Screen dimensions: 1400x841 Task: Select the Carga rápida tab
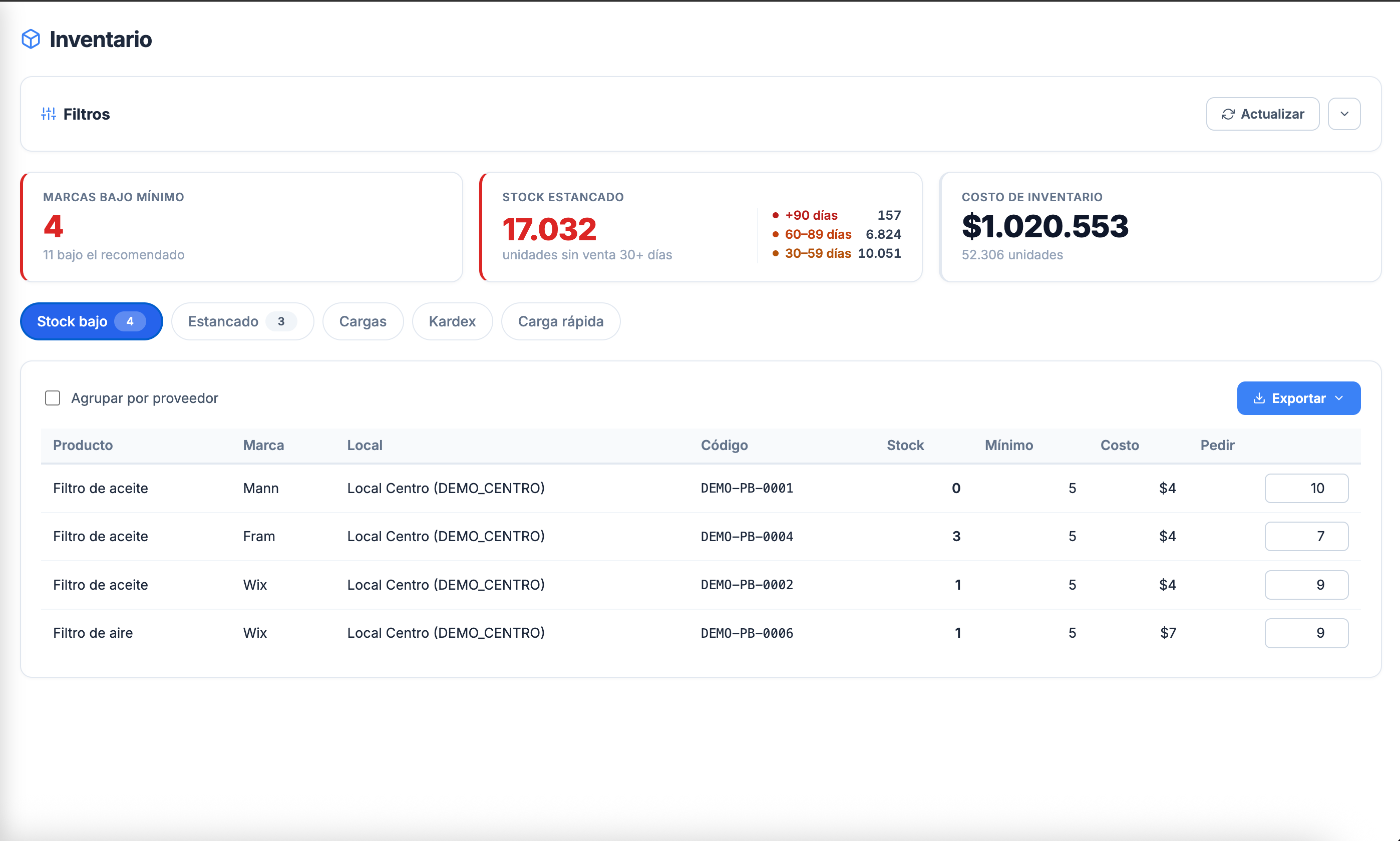(x=561, y=321)
